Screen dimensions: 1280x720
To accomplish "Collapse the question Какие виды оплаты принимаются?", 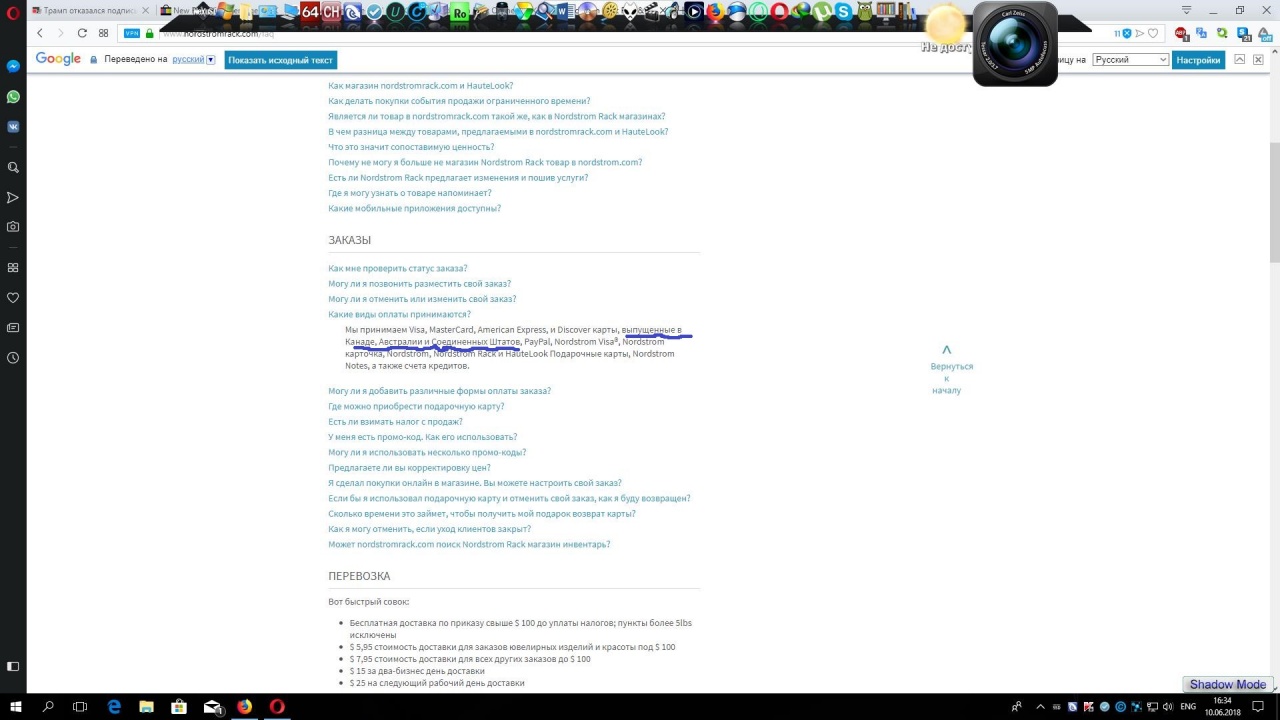I will click(x=399, y=314).
